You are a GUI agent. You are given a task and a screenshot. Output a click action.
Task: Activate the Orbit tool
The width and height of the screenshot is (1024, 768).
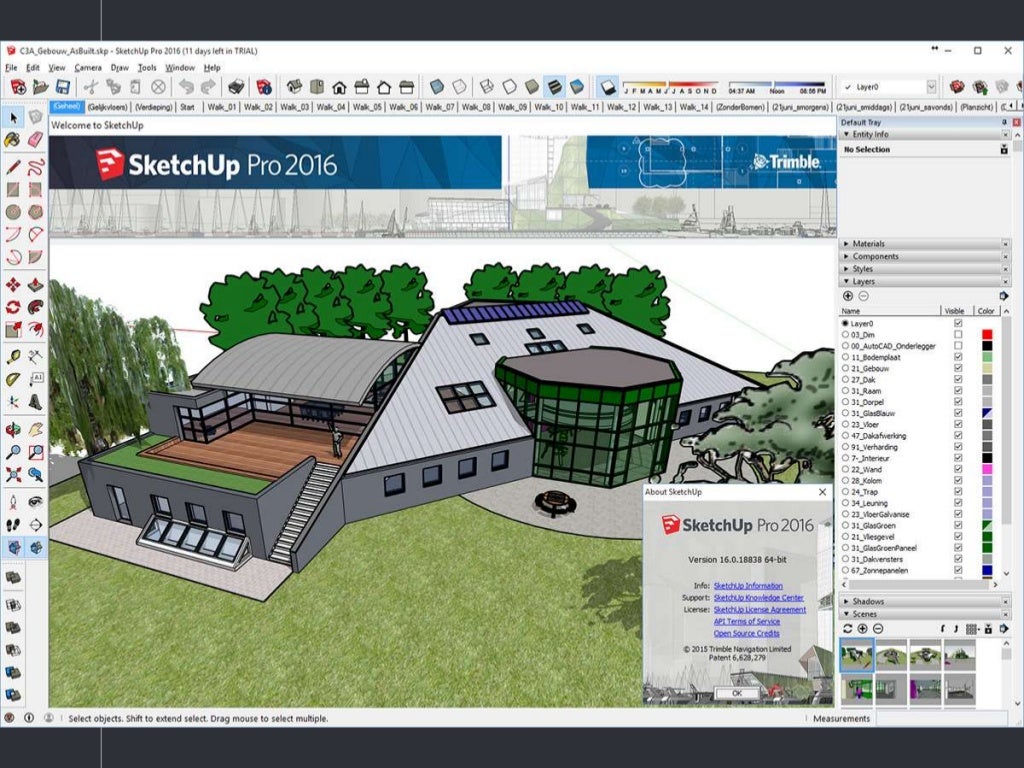13,430
